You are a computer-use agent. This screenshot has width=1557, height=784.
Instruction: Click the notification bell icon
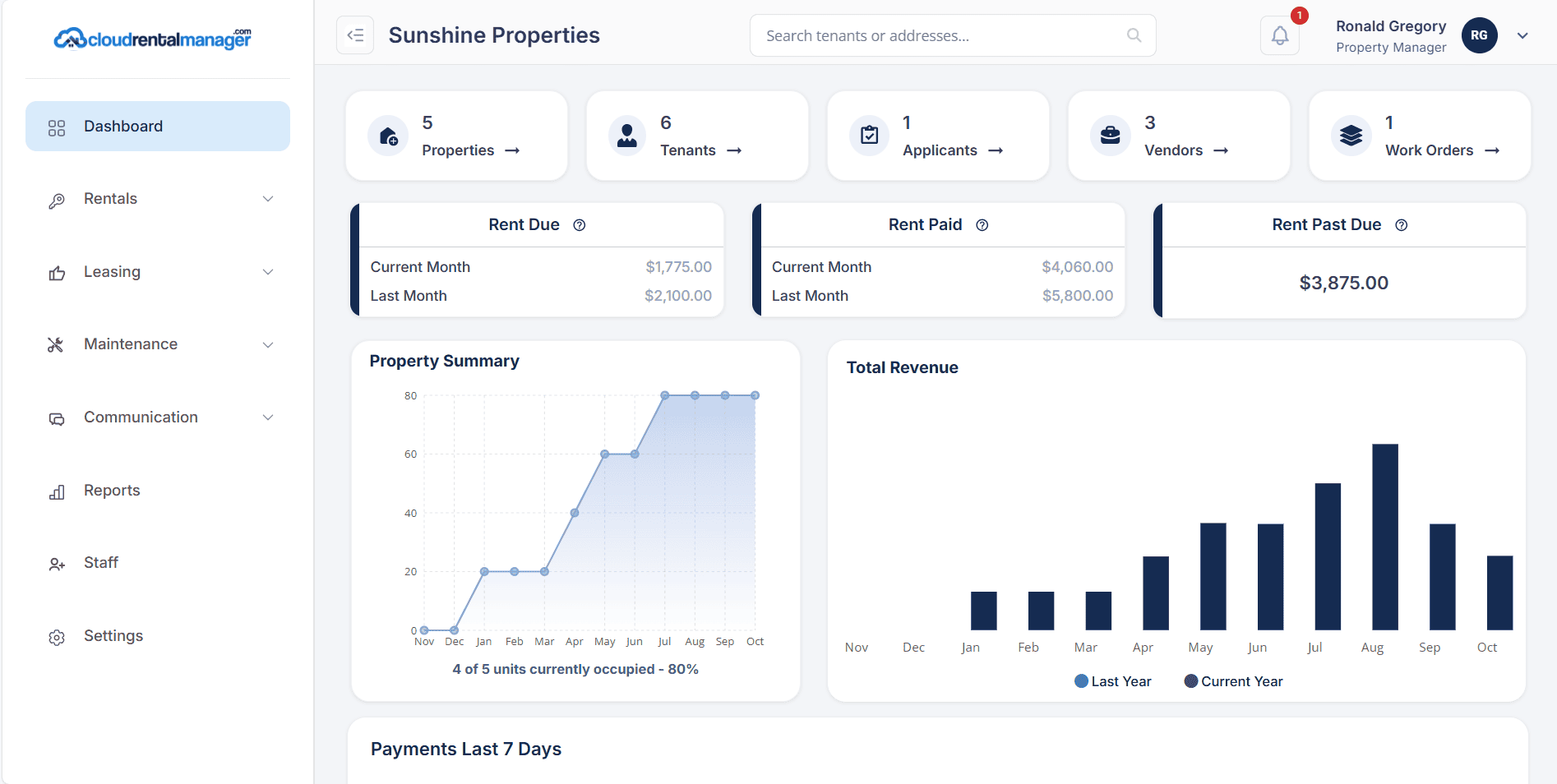pyautogui.click(x=1279, y=35)
